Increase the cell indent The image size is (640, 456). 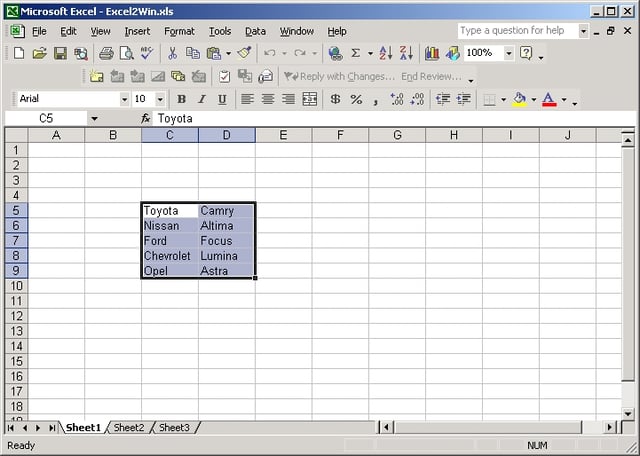464,99
